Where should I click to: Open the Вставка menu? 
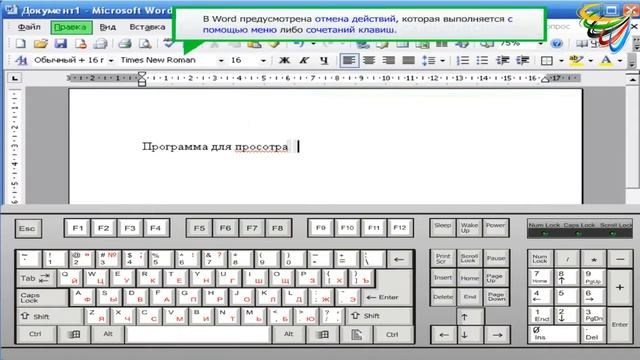[147, 27]
